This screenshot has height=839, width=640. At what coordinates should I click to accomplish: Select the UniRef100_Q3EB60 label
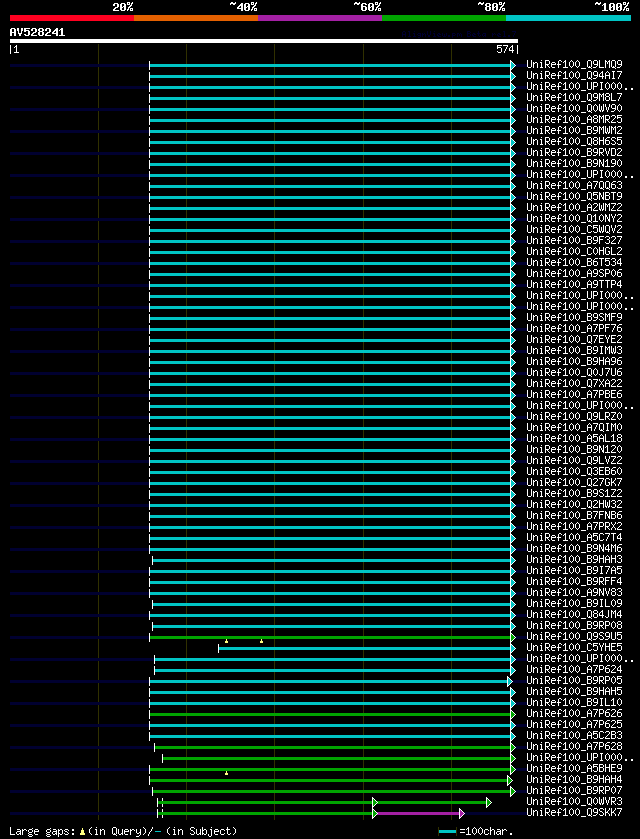coord(574,471)
